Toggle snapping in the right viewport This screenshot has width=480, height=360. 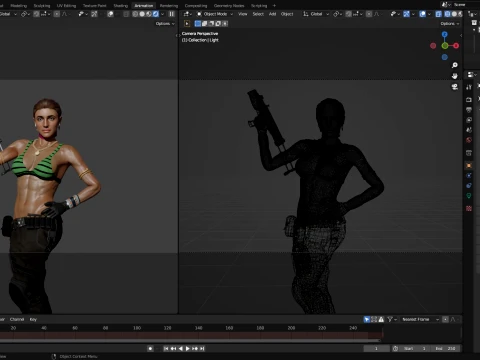click(348, 14)
